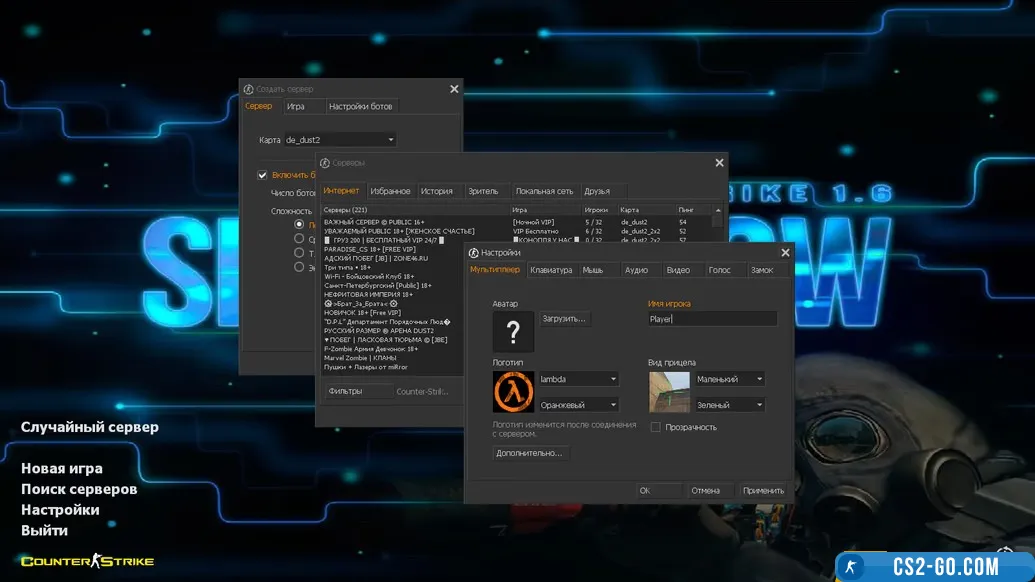Click the Создать сервер window title icon

point(249,89)
